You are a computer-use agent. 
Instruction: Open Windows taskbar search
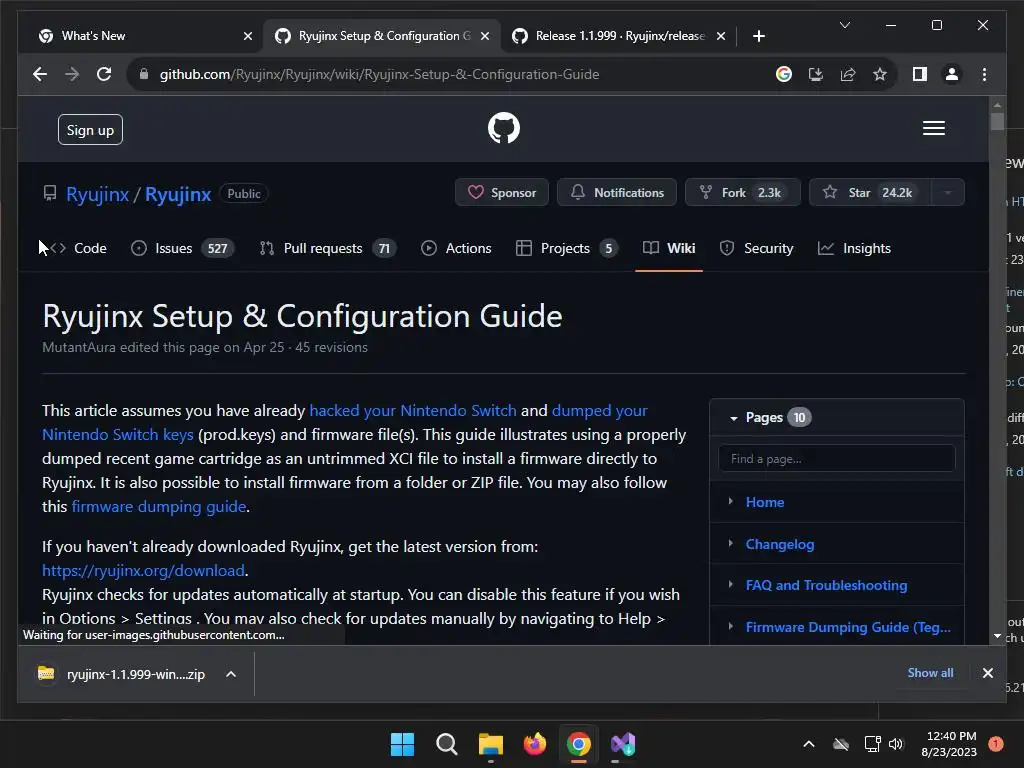pos(447,744)
